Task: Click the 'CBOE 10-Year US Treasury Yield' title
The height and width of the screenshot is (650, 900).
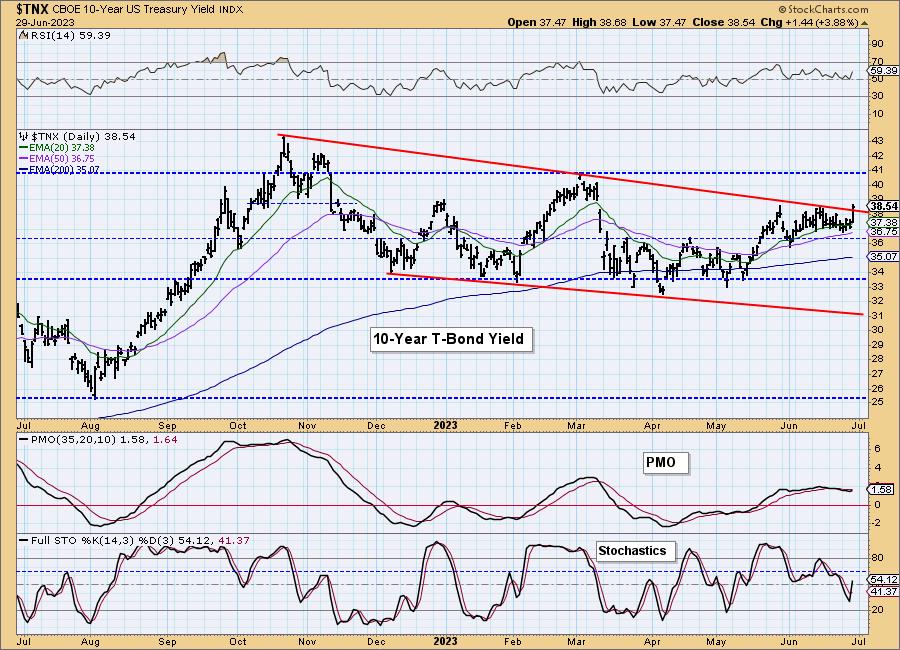Action: pyautogui.click(x=134, y=10)
